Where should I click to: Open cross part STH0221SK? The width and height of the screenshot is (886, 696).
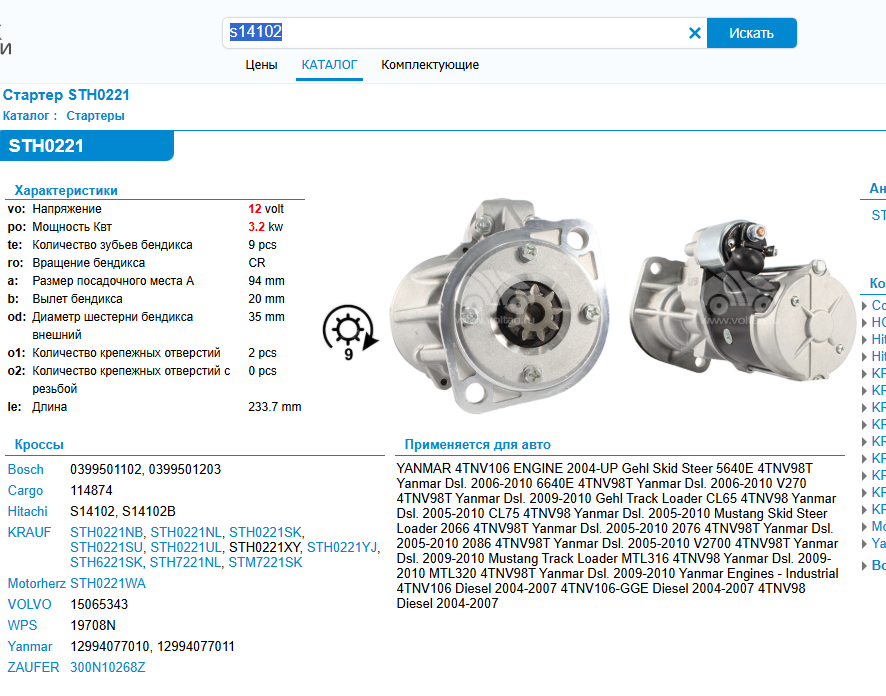(265, 532)
